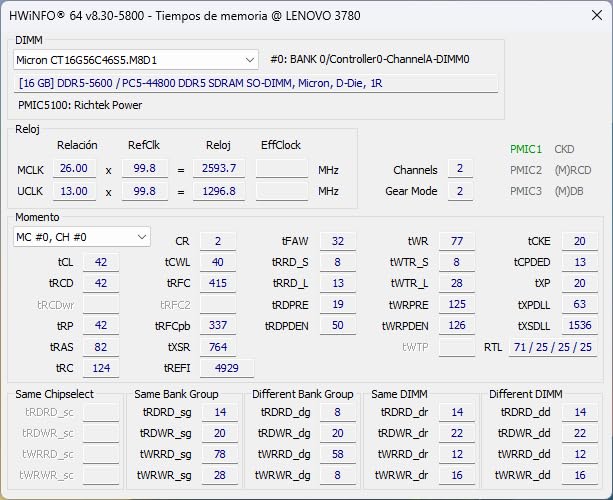613x500 pixels.
Task: Click the tWRWR_sg value 28
Action: click(x=220, y=475)
